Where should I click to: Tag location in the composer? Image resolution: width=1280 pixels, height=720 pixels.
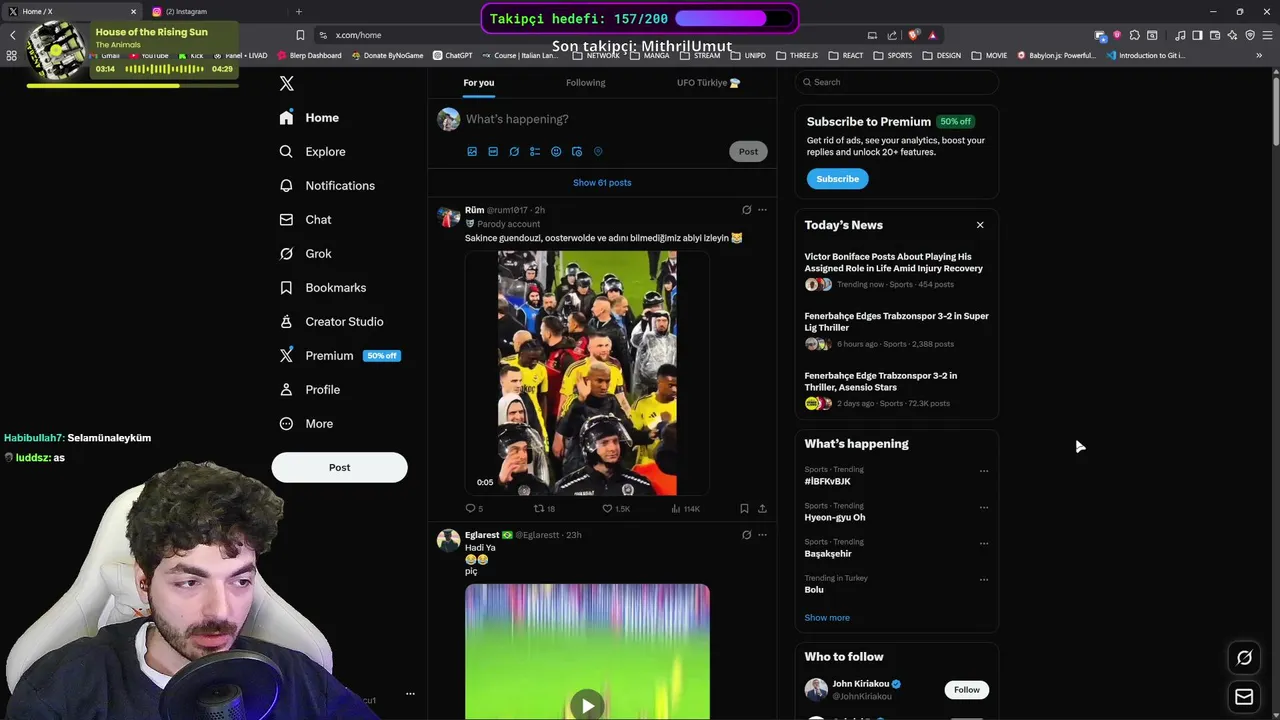click(x=598, y=152)
